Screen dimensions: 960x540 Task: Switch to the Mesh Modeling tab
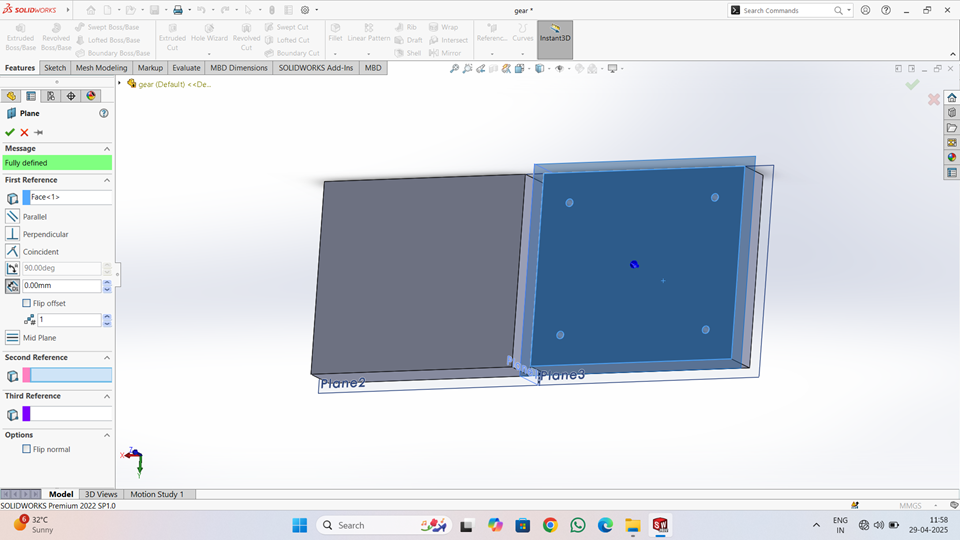point(101,68)
